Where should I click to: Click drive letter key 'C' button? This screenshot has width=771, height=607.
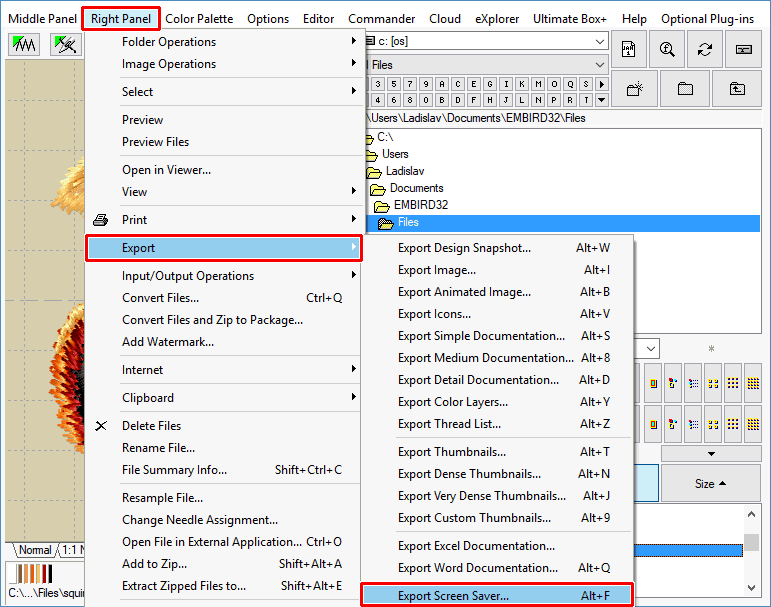(x=458, y=84)
